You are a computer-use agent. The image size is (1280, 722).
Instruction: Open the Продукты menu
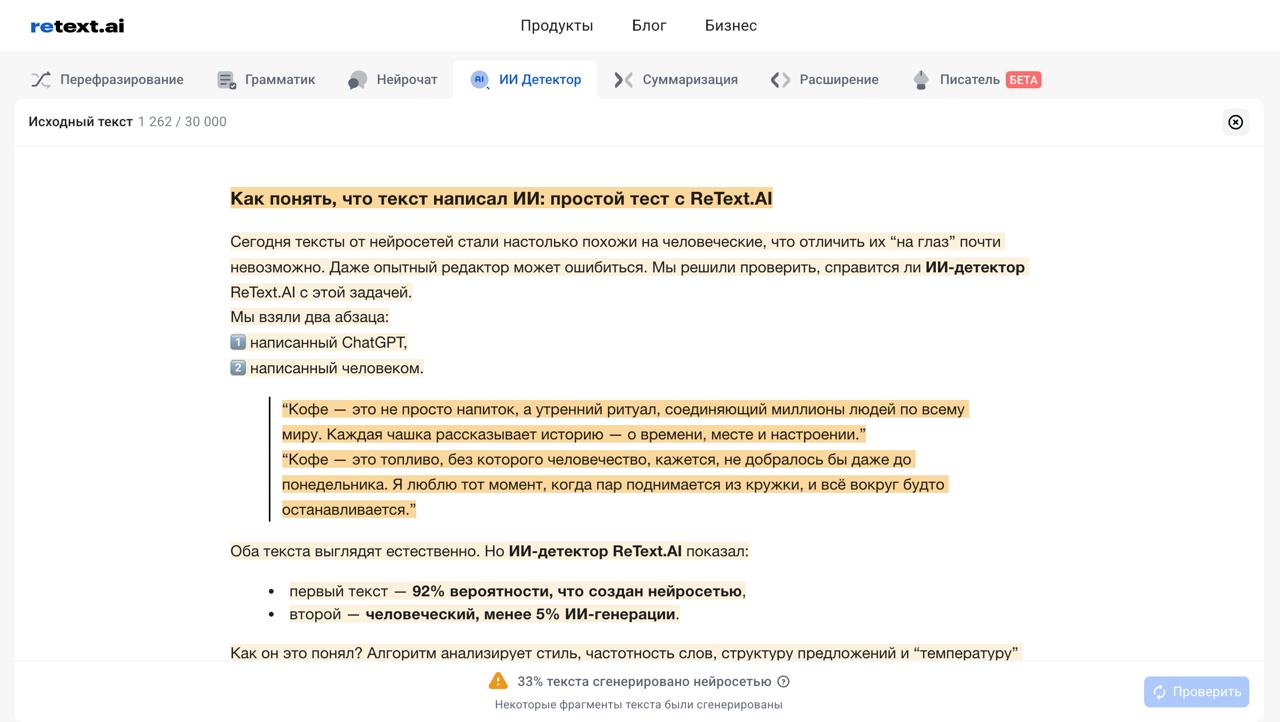[x=556, y=26]
